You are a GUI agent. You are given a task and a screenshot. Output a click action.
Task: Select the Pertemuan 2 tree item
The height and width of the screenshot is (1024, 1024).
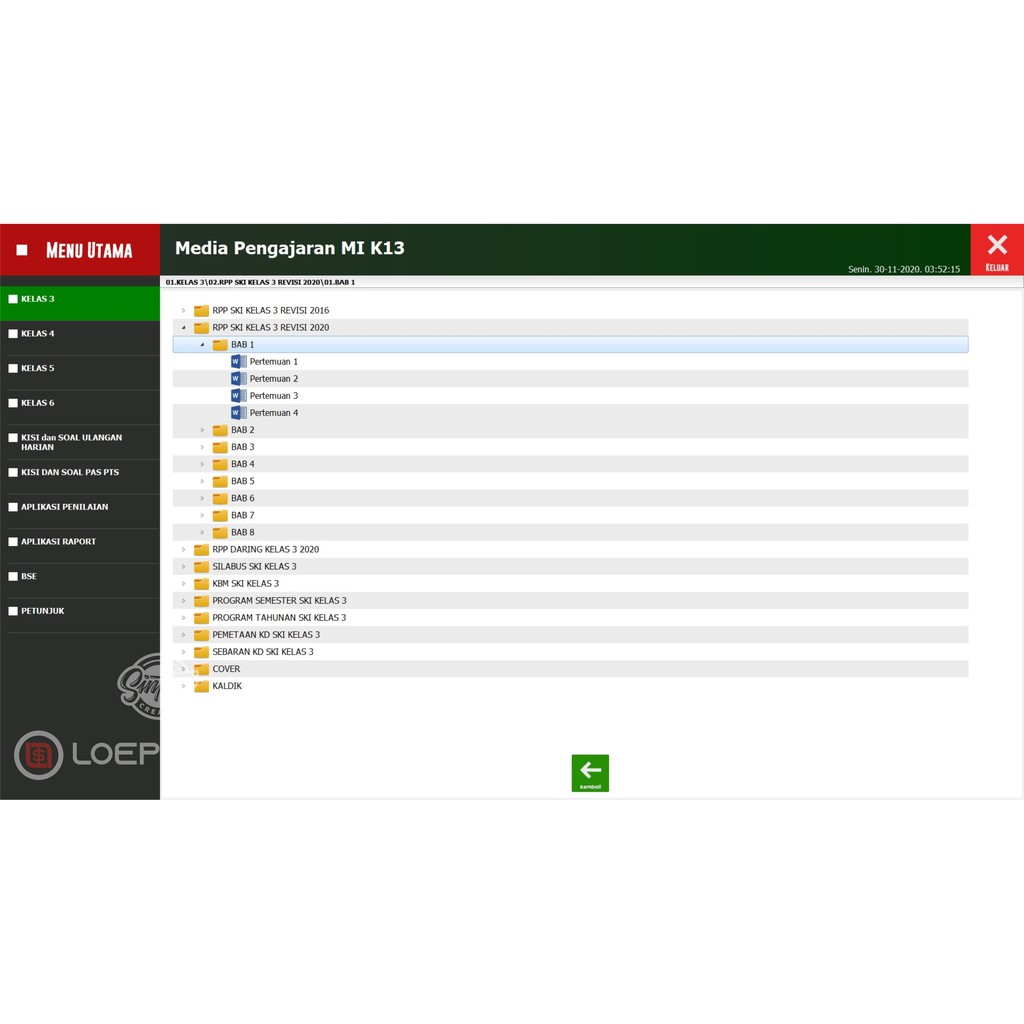(273, 379)
